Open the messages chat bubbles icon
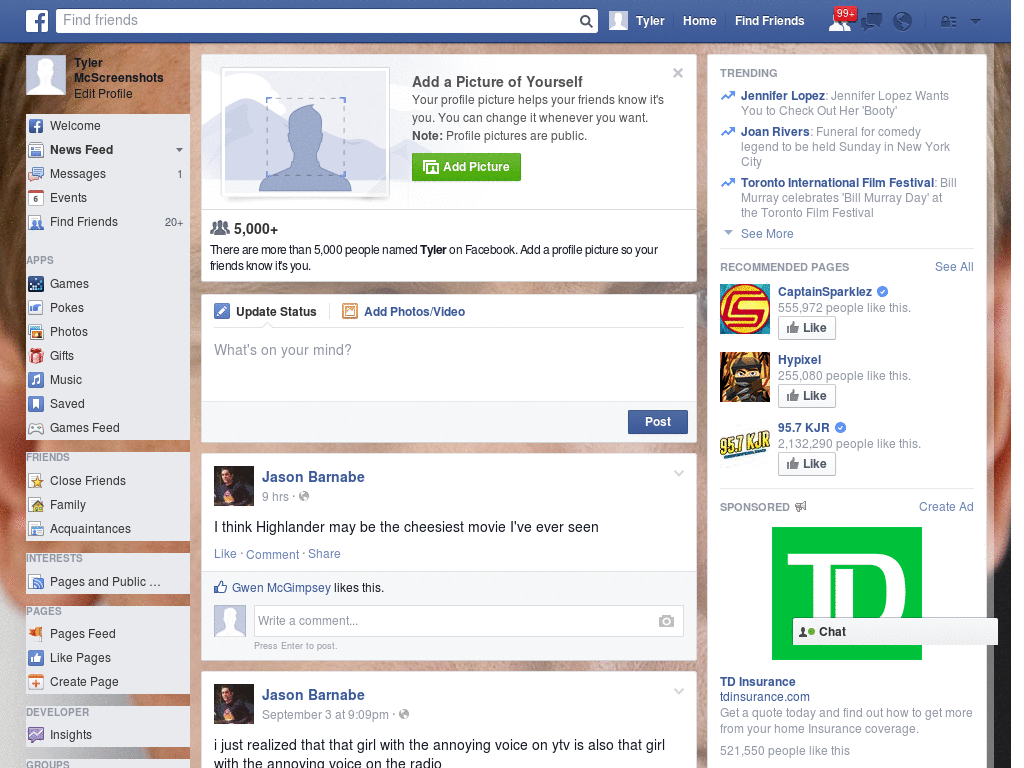The image size is (1024, 768). [x=871, y=22]
